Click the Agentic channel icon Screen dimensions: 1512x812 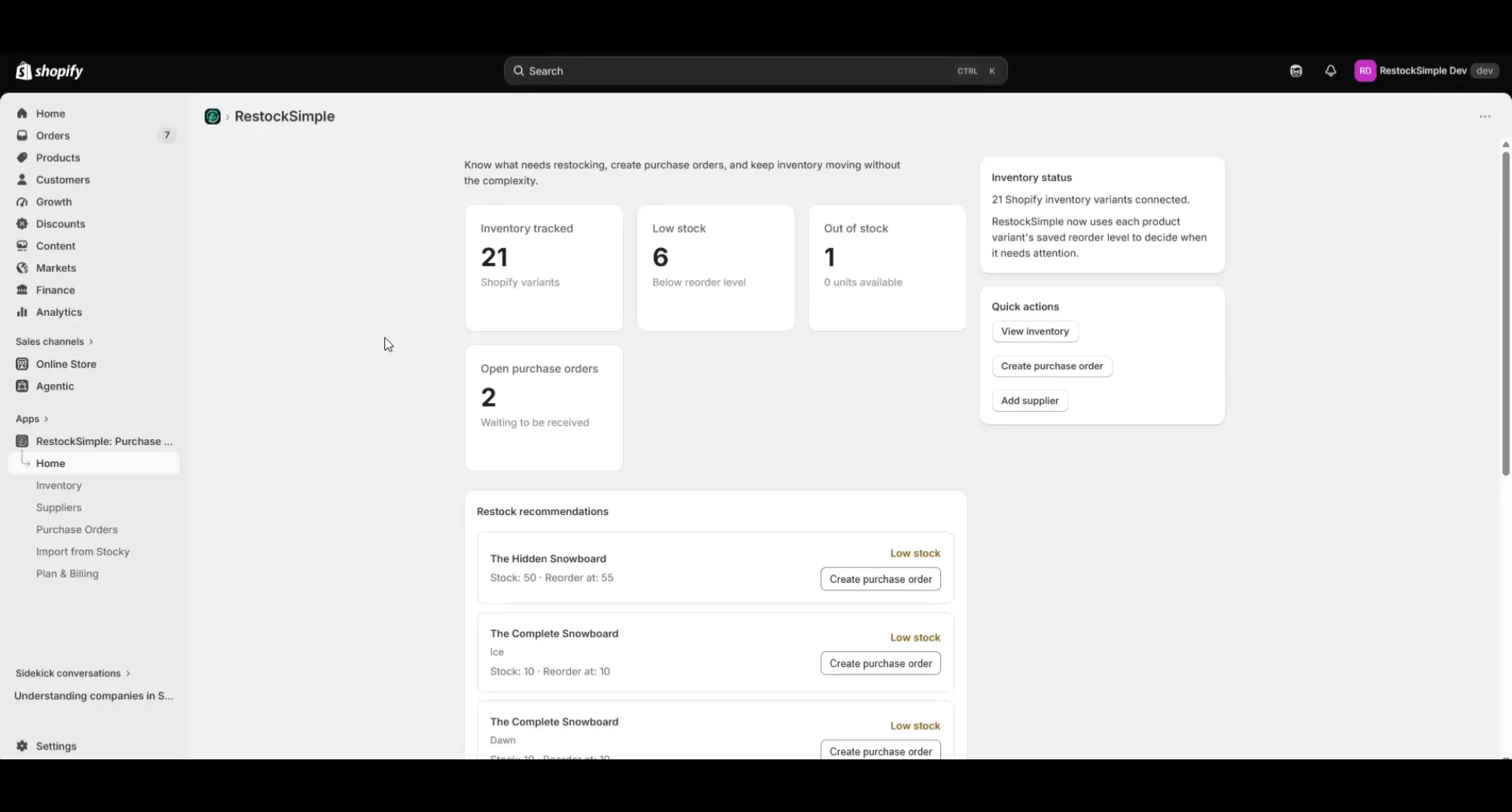coord(22,386)
